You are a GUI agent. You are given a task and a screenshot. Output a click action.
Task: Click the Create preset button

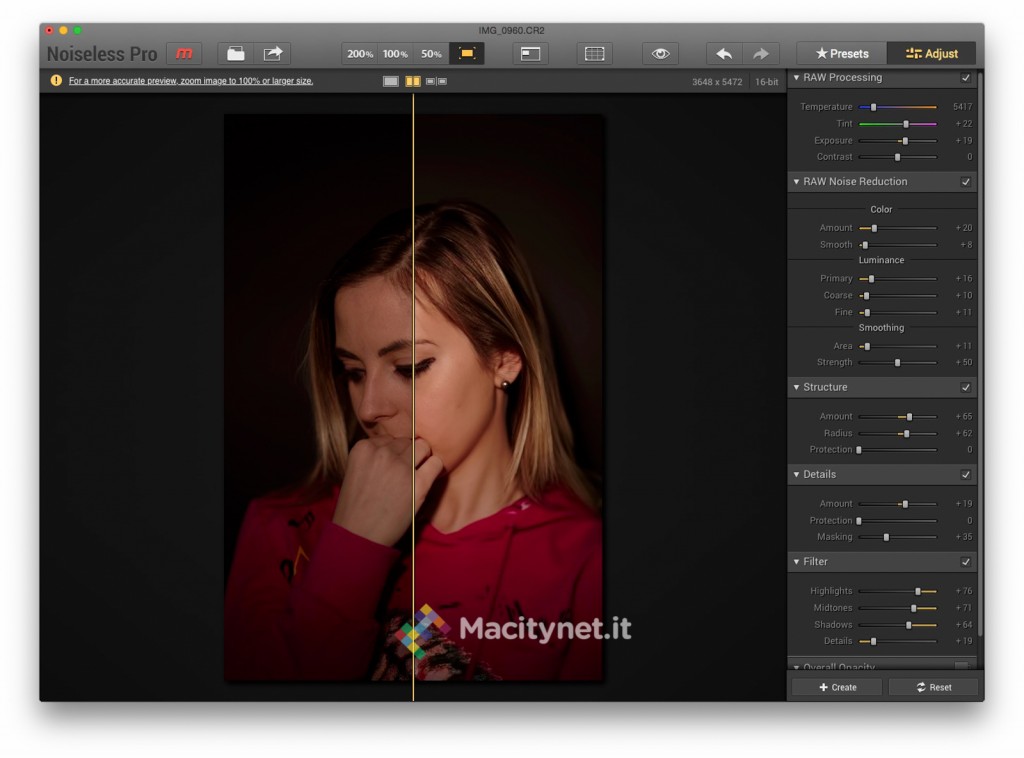837,687
